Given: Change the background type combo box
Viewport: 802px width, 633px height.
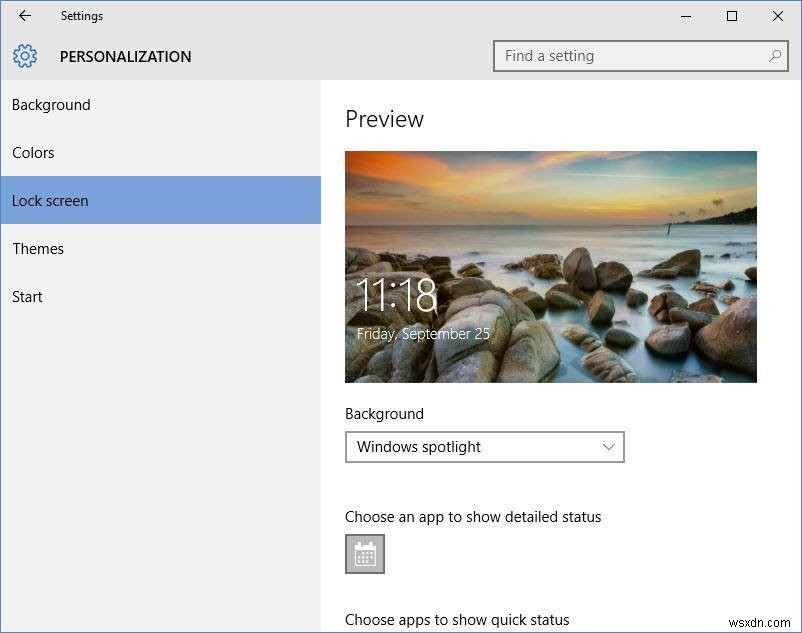Looking at the screenshot, I should (x=484, y=447).
